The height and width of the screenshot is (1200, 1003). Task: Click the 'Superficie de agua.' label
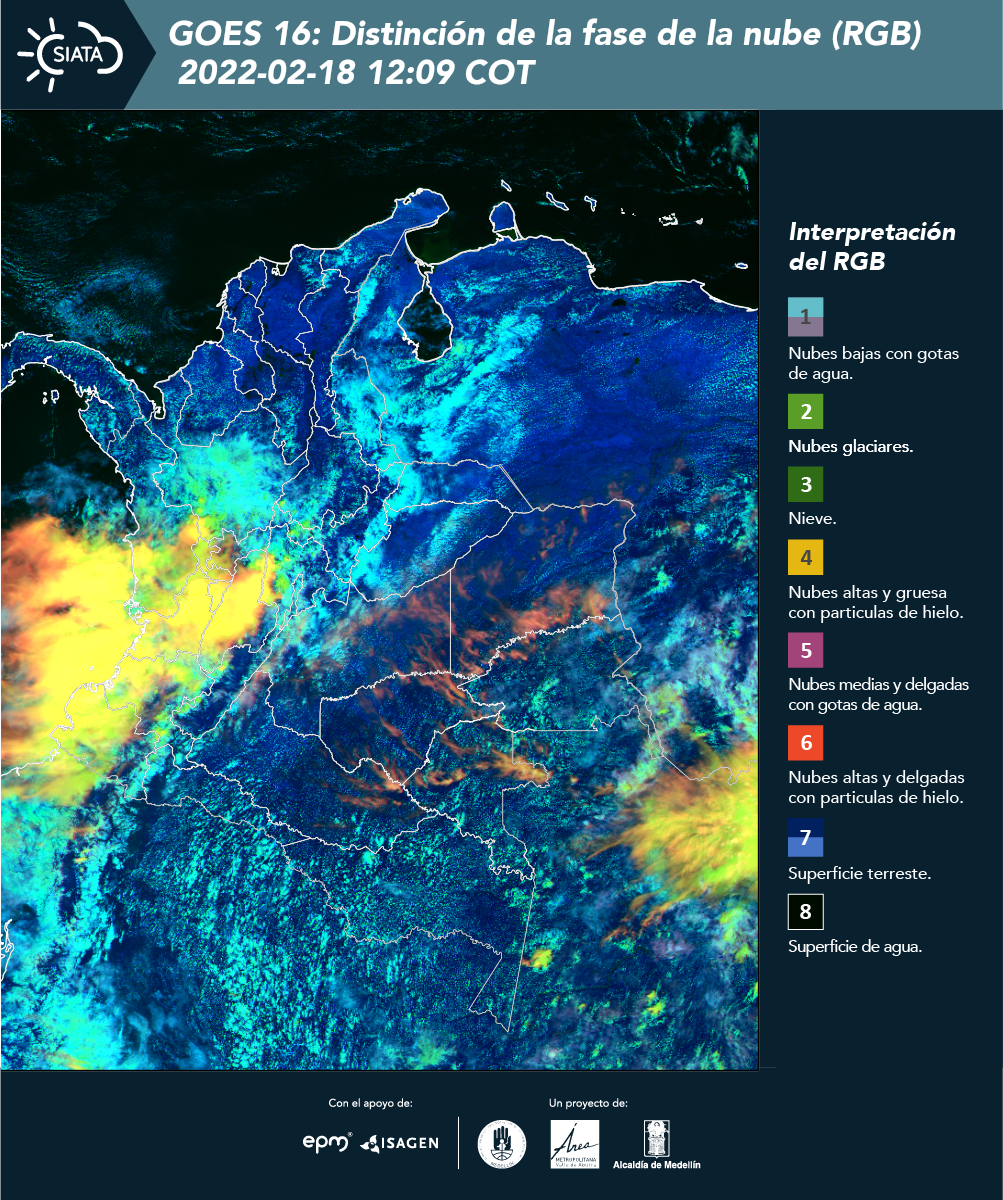coord(855,948)
